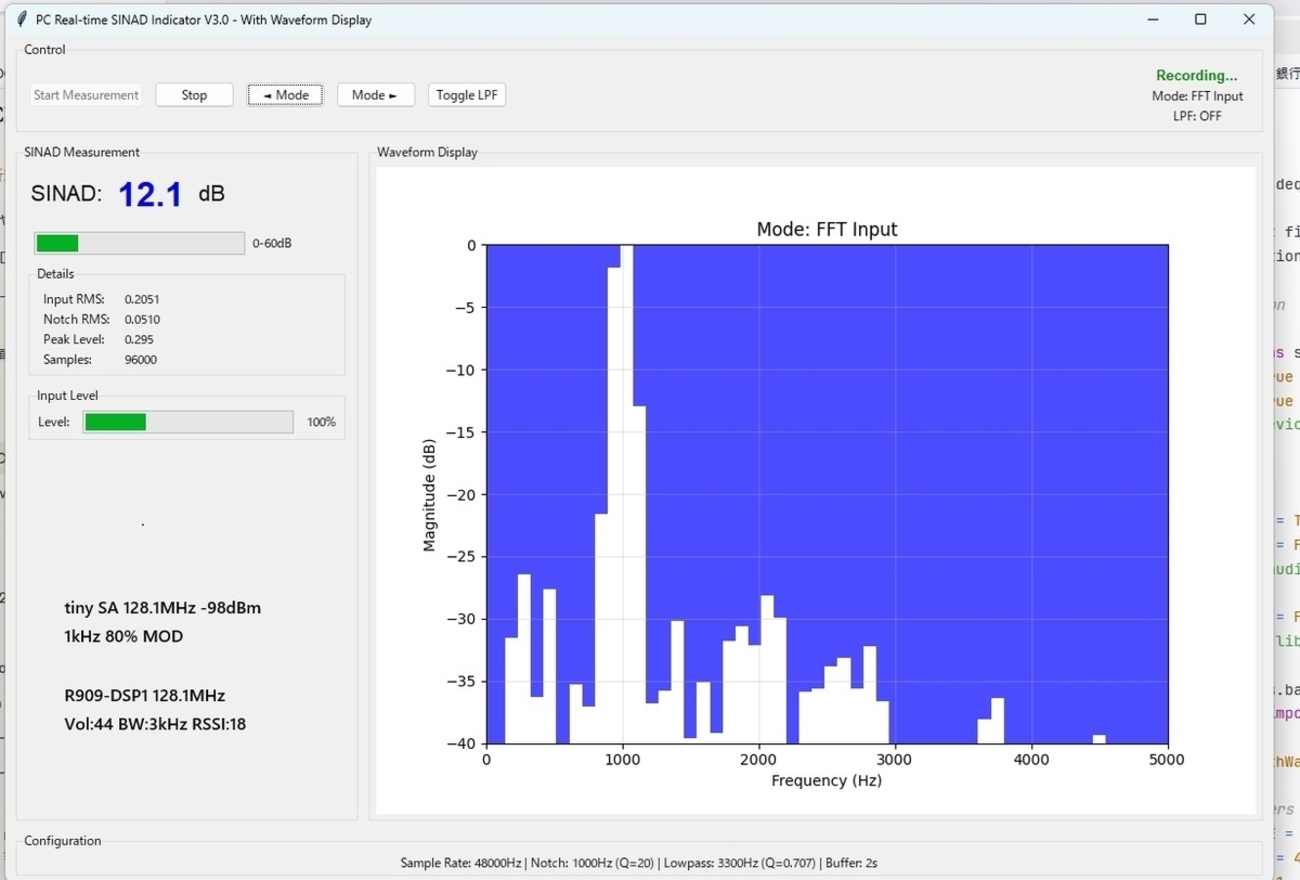1300x880 pixels.
Task: Click the Stop button
Action: click(194, 95)
